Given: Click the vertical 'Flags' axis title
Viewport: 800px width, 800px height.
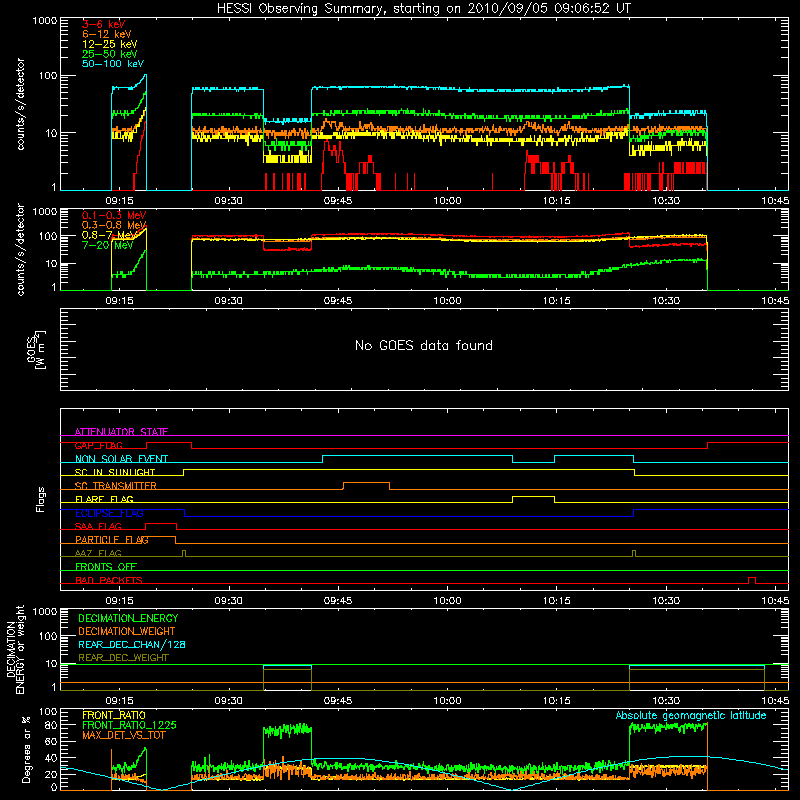Looking at the screenshot, I should [41, 499].
